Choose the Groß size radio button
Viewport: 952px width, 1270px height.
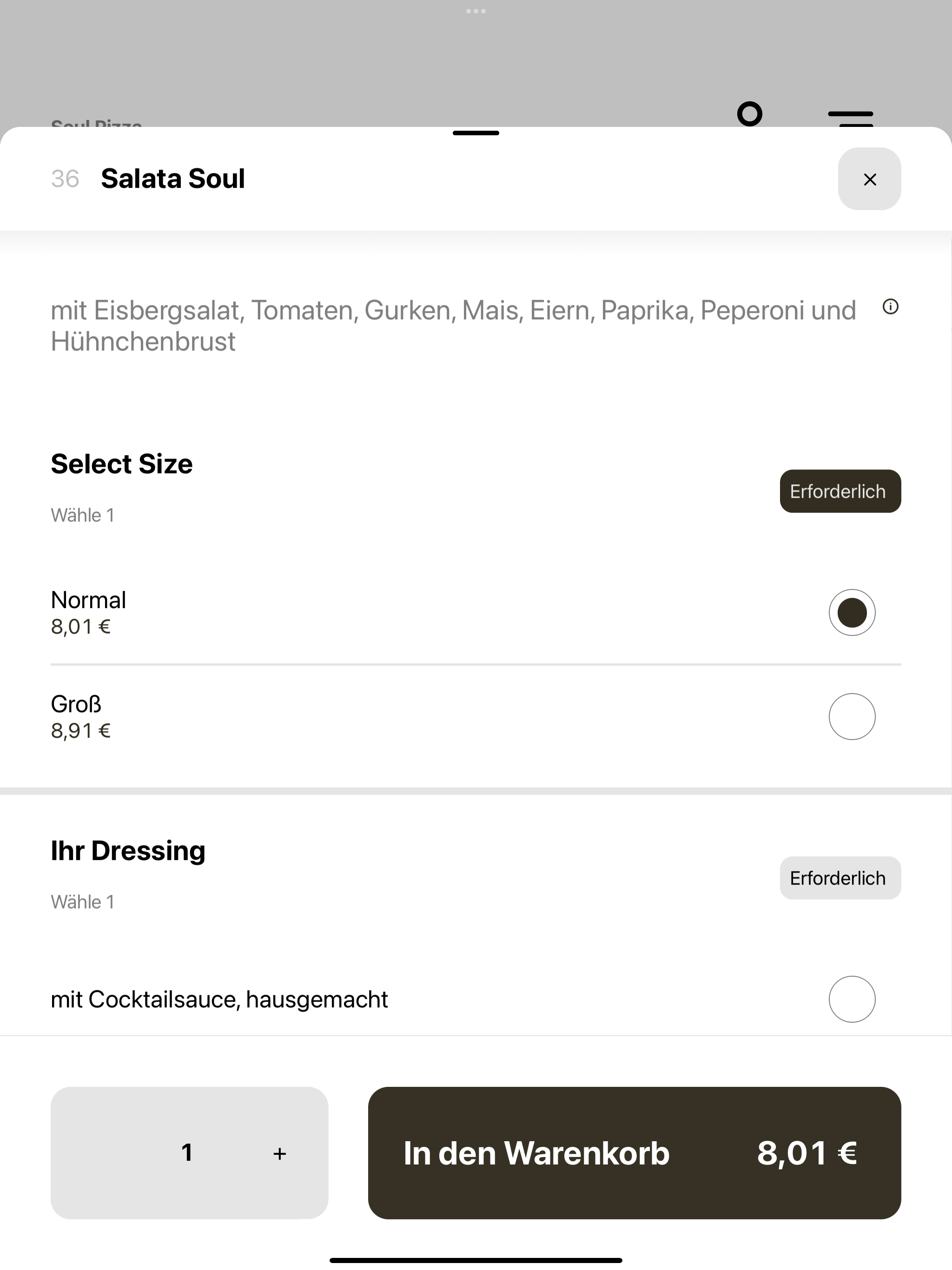(852, 716)
